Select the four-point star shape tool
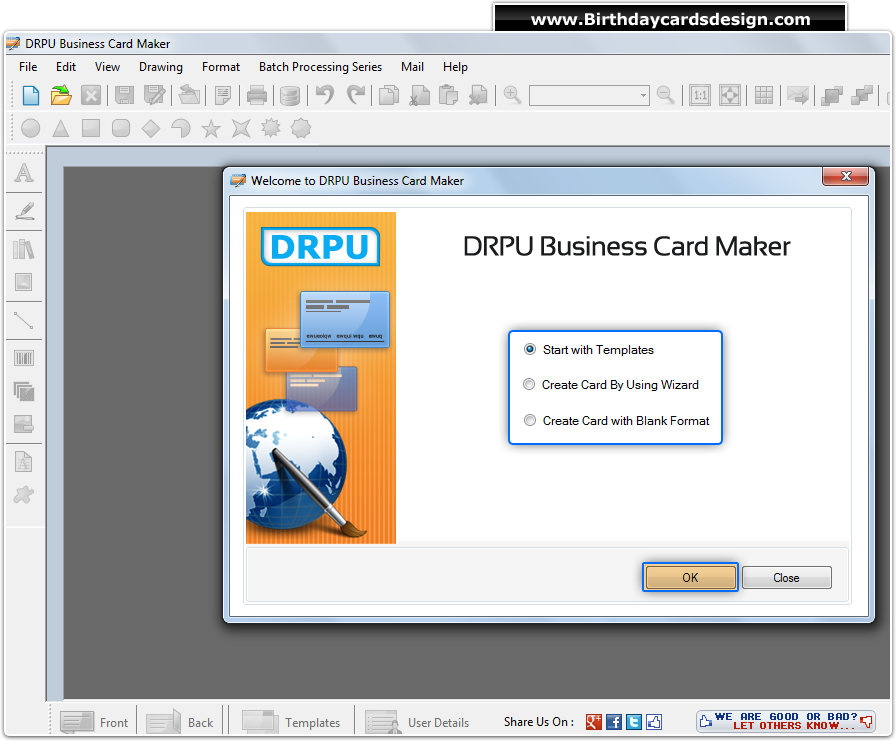This screenshot has height=741, width=896. pos(241,128)
